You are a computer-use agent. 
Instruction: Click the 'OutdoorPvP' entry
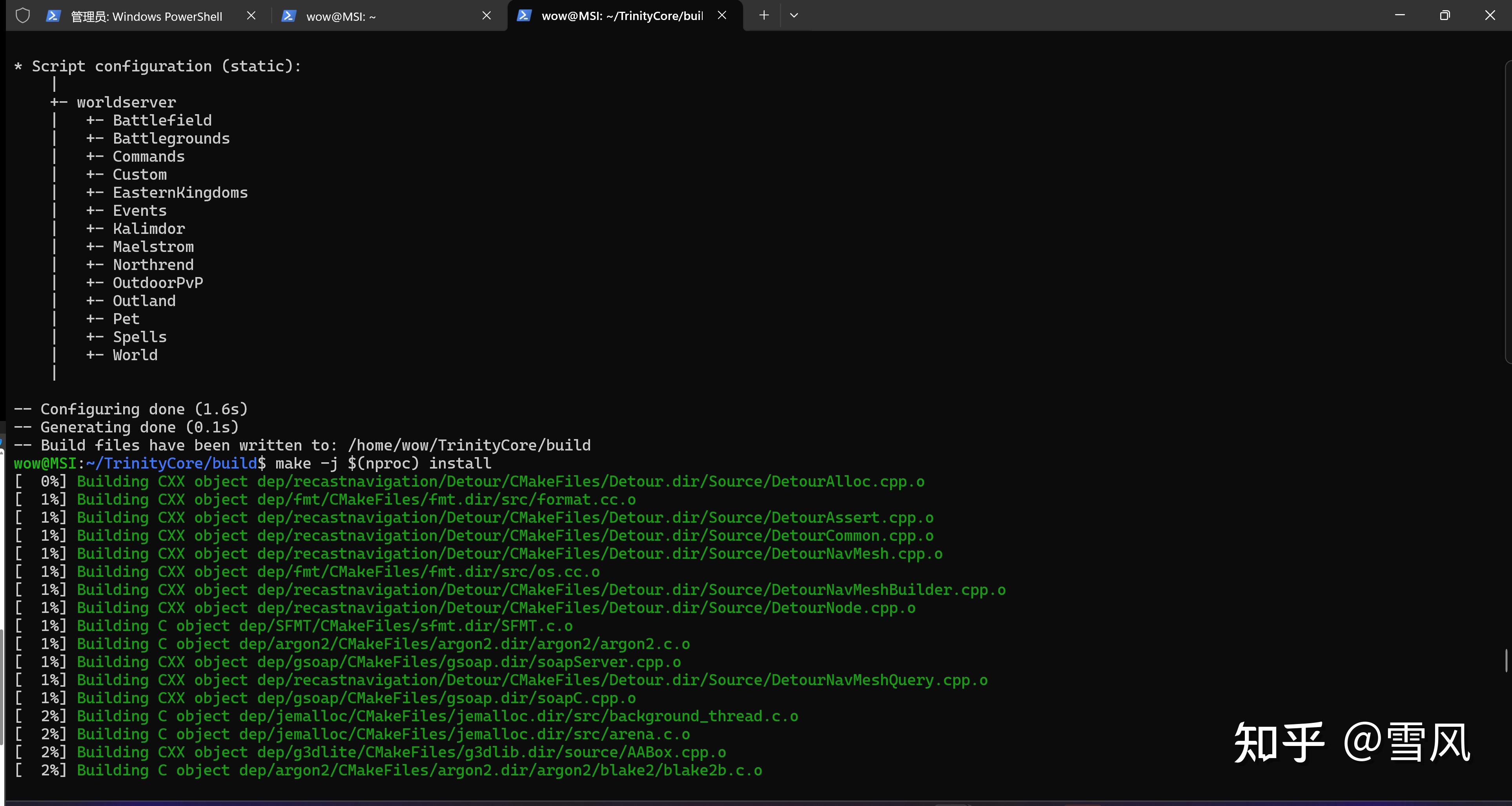(x=158, y=283)
